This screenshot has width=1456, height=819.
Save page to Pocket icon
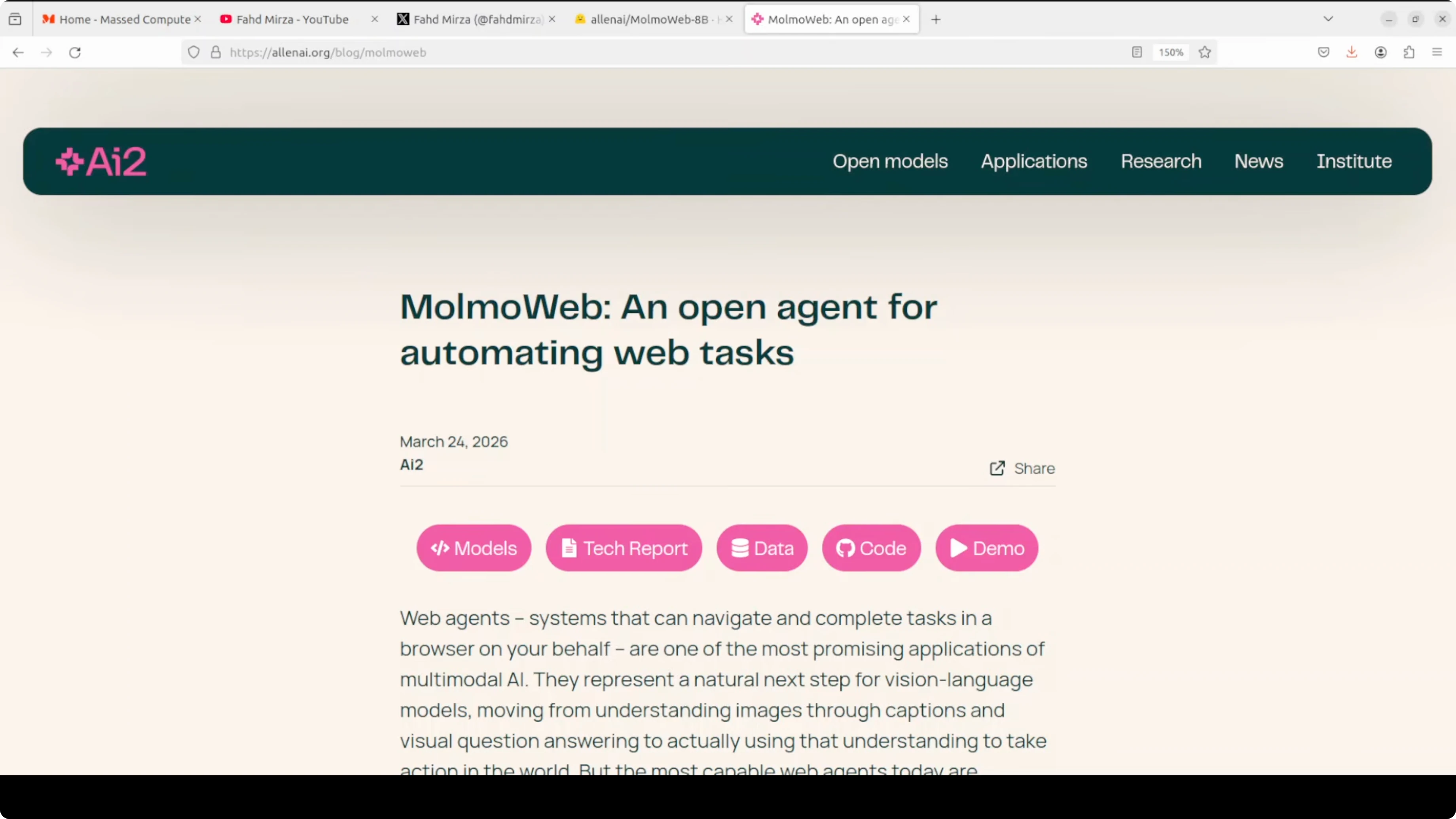(1323, 53)
